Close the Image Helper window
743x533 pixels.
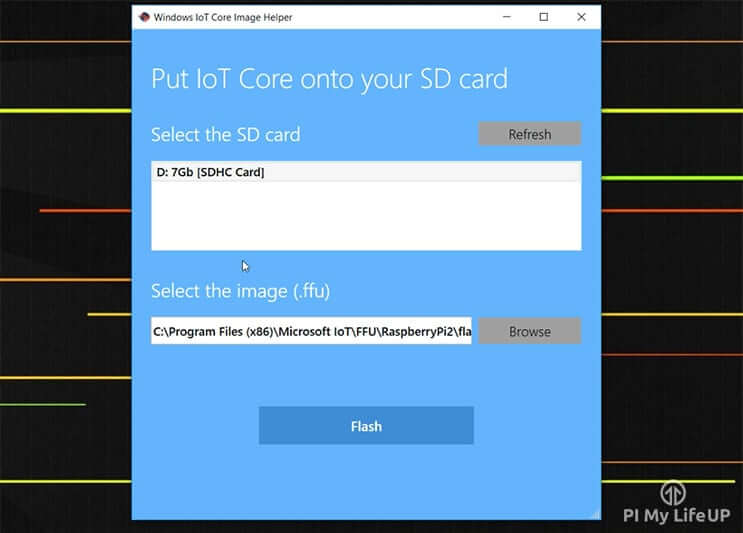pos(581,17)
